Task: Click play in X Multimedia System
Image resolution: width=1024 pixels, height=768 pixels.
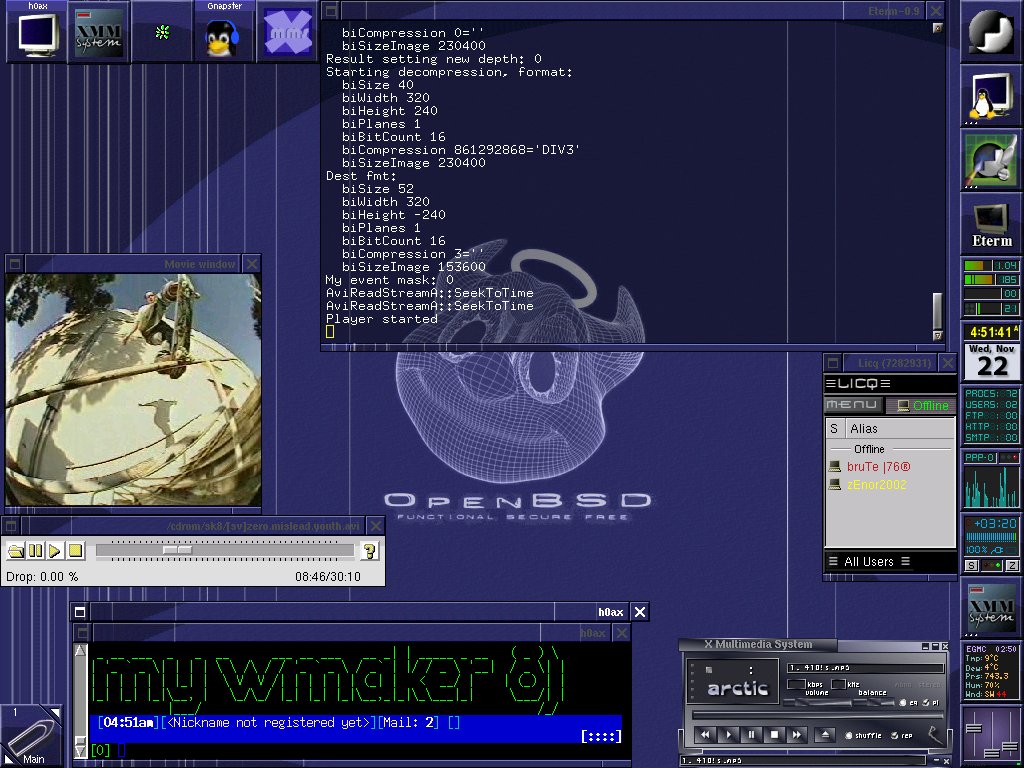Action: (728, 735)
